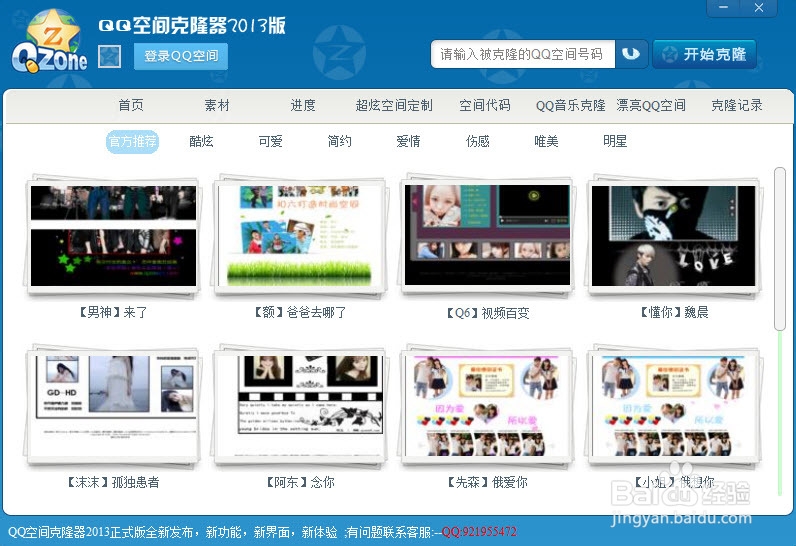
Task: Click the 【沫沫】孤独患者 caption text
Action: tap(113, 482)
